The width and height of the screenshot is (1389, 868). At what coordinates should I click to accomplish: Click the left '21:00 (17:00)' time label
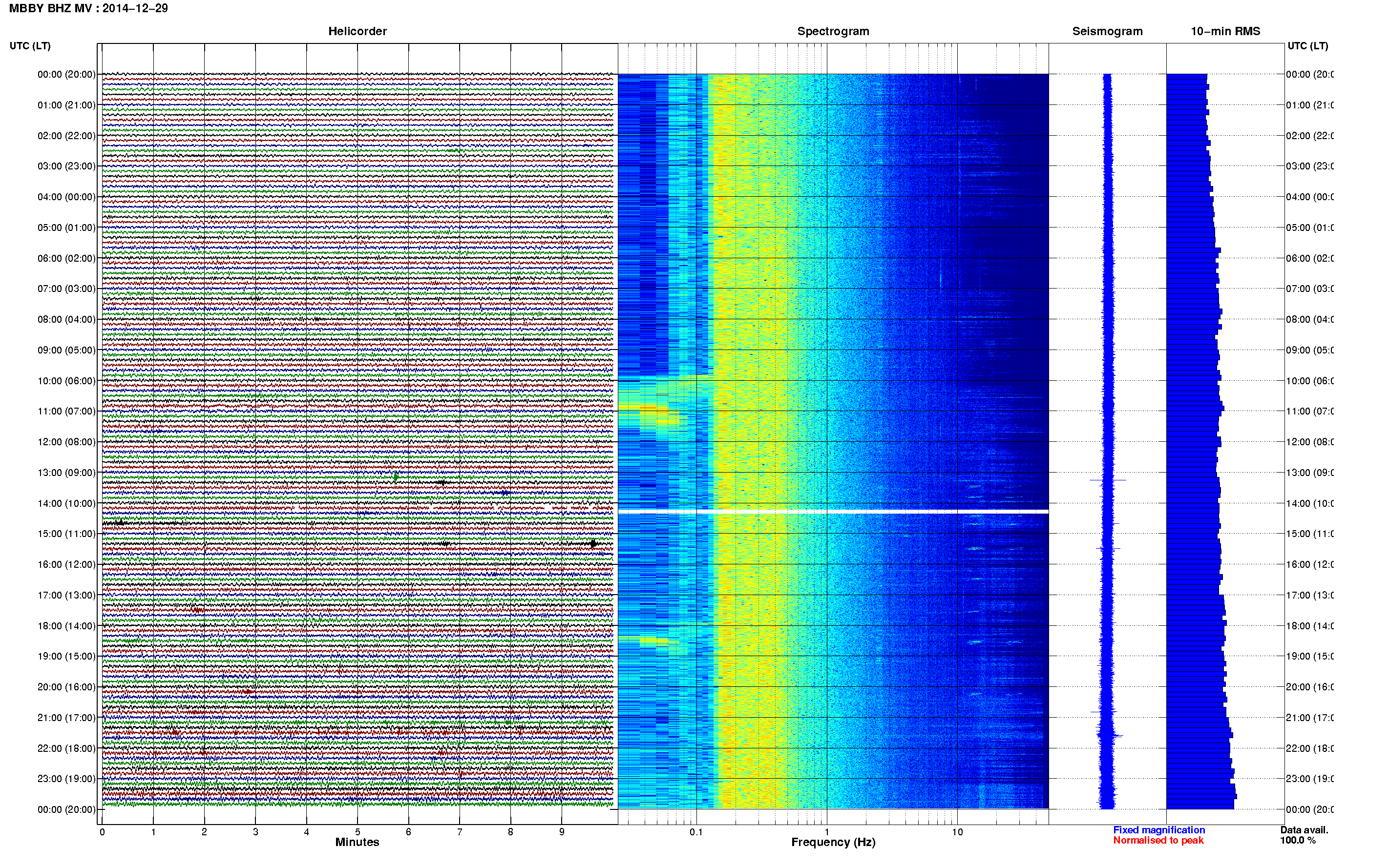tap(66, 718)
